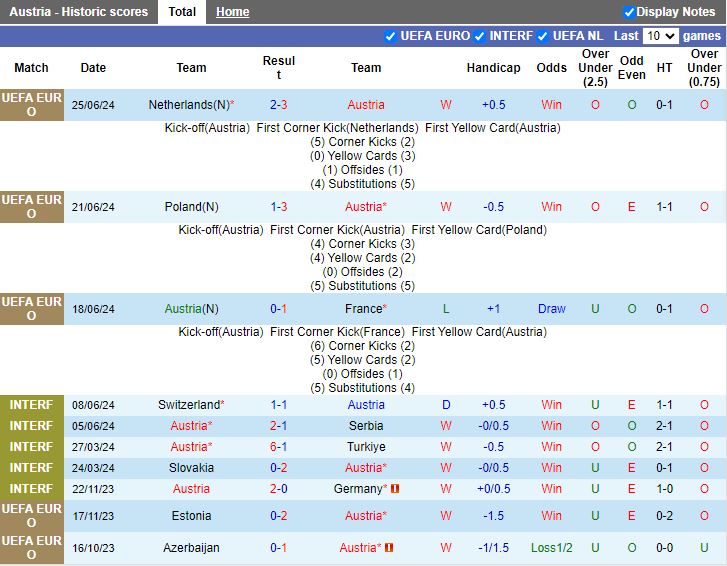
Task: Click the date 25/06/24
Action: pyautogui.click(x=93, y=105)
